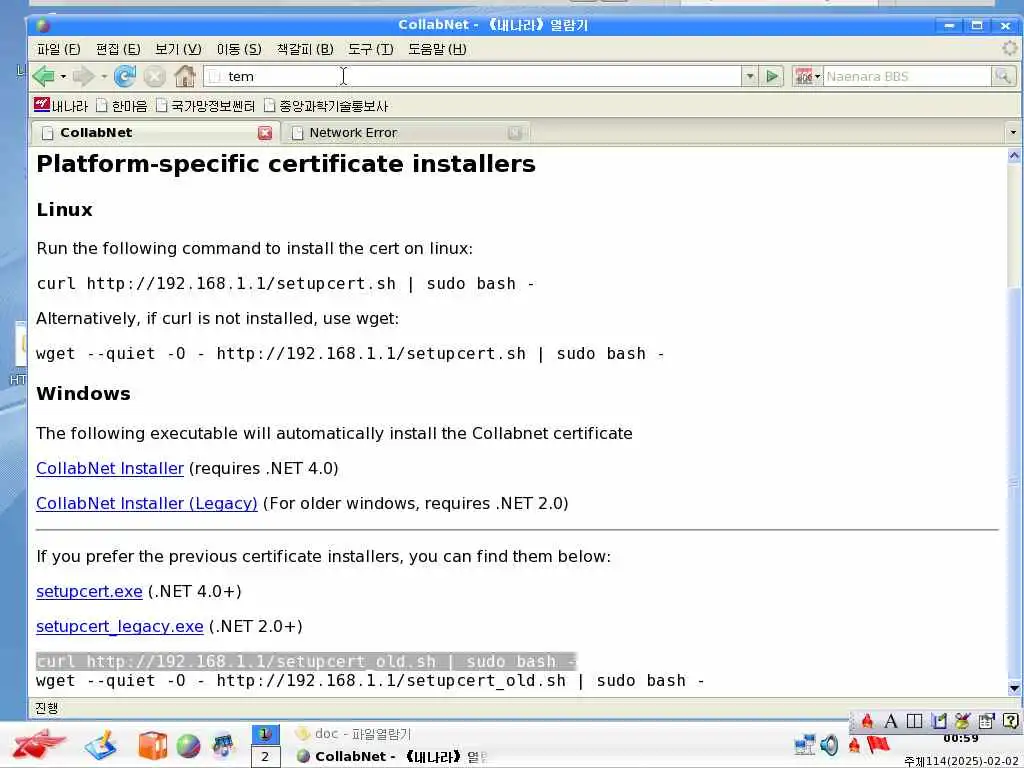The width and height of the screenshot is (1024, 768).
Task: Click the CollabNet Installer link
Action: (x=110, y=468)
